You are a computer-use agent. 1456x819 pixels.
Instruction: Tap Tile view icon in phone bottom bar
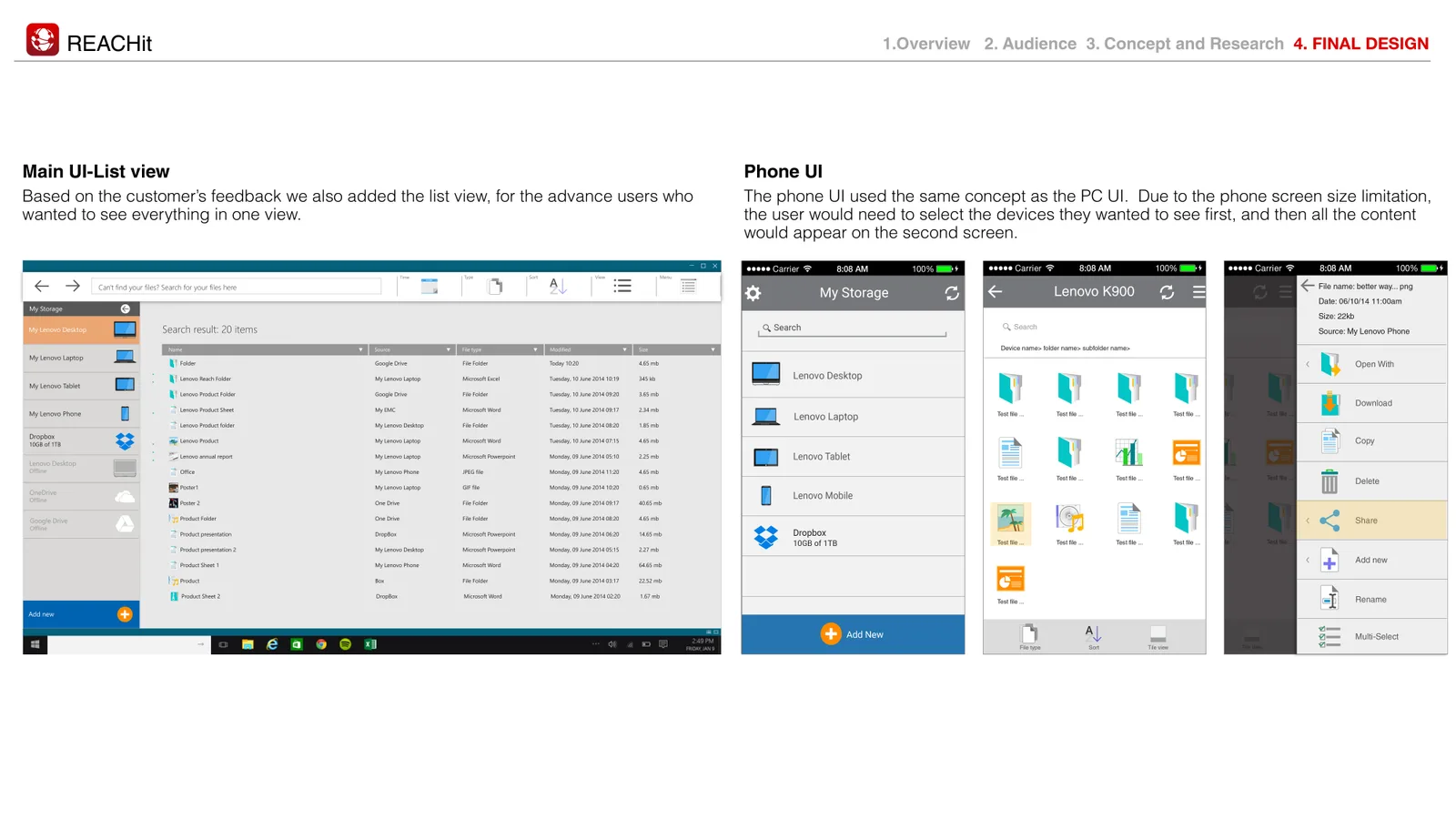[1158, 636]
